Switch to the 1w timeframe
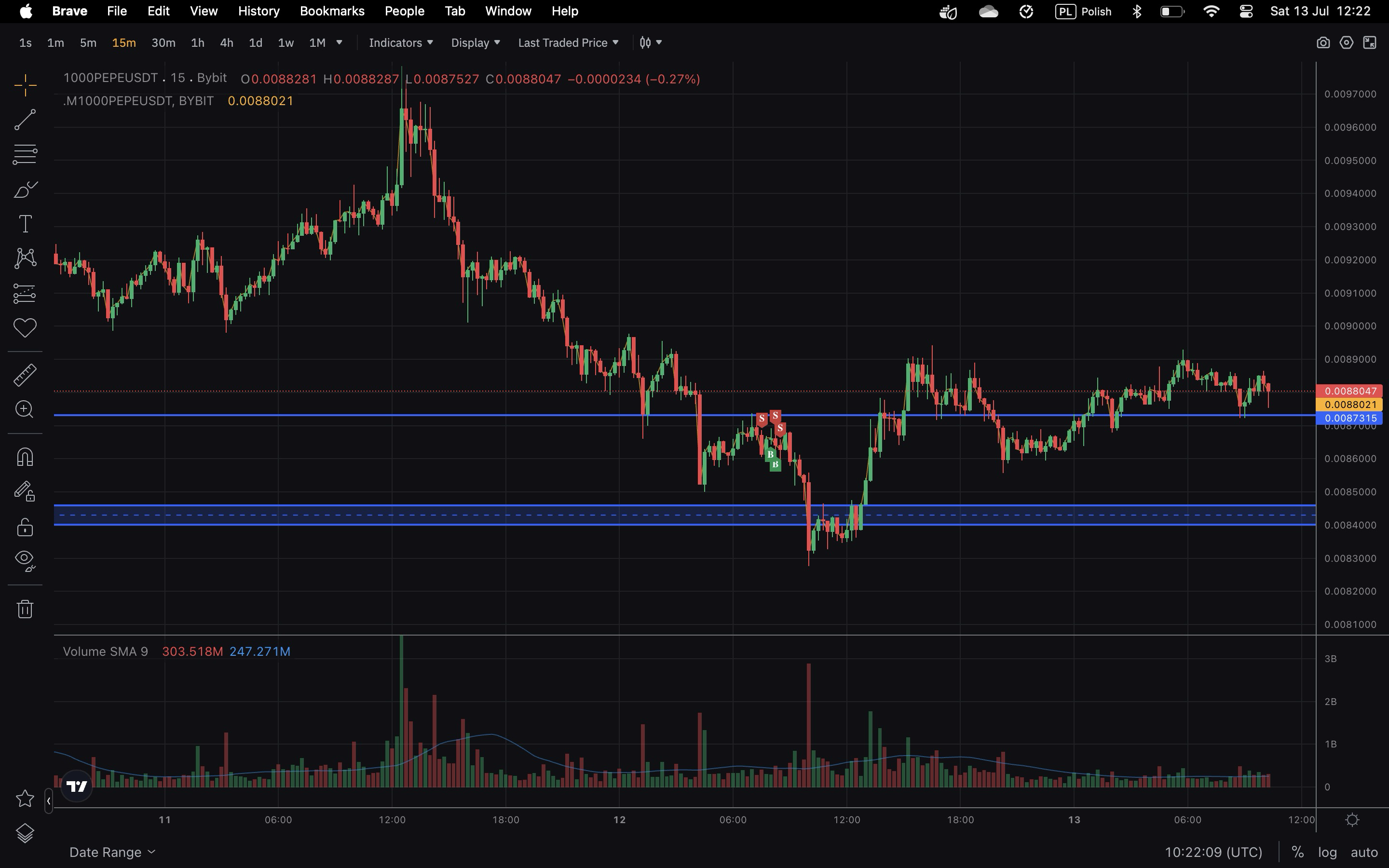This screenshot has height=868, width=1389. [286, 42]
